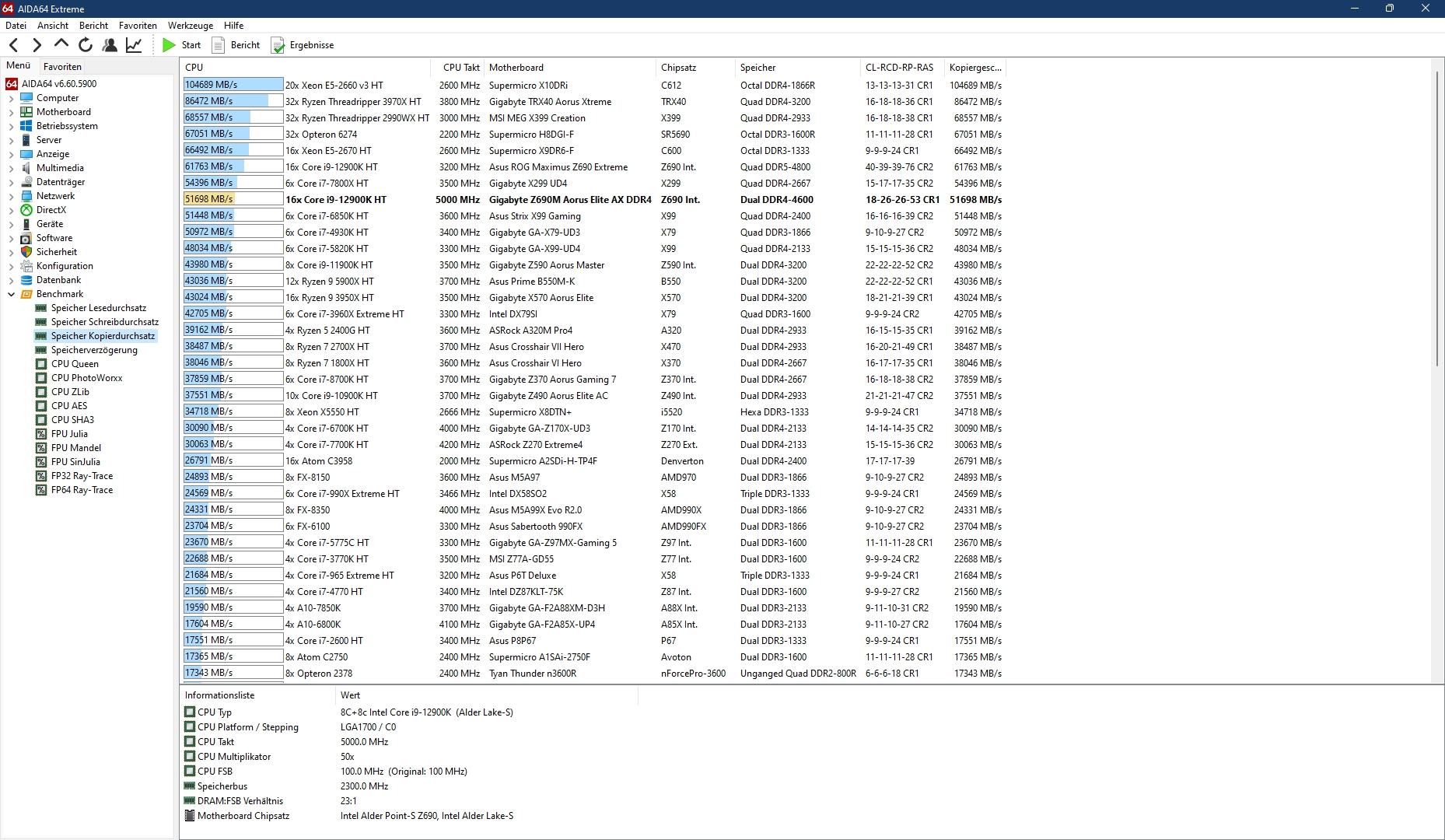Click the Konfiguration icon in tree
The image size is (1445, 840).
tap(26, 266)
